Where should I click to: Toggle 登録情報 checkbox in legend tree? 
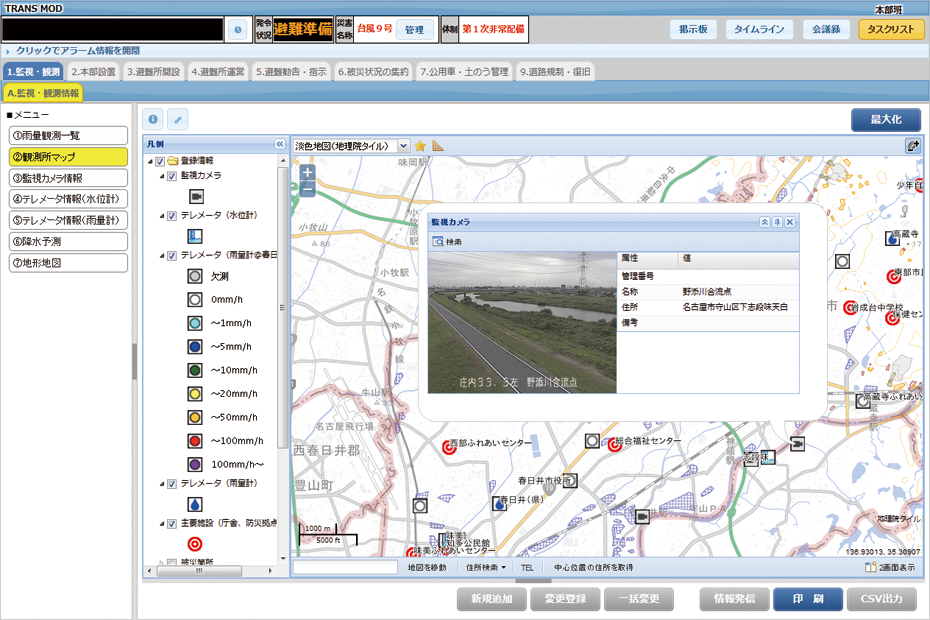click(x=160, y=161)
